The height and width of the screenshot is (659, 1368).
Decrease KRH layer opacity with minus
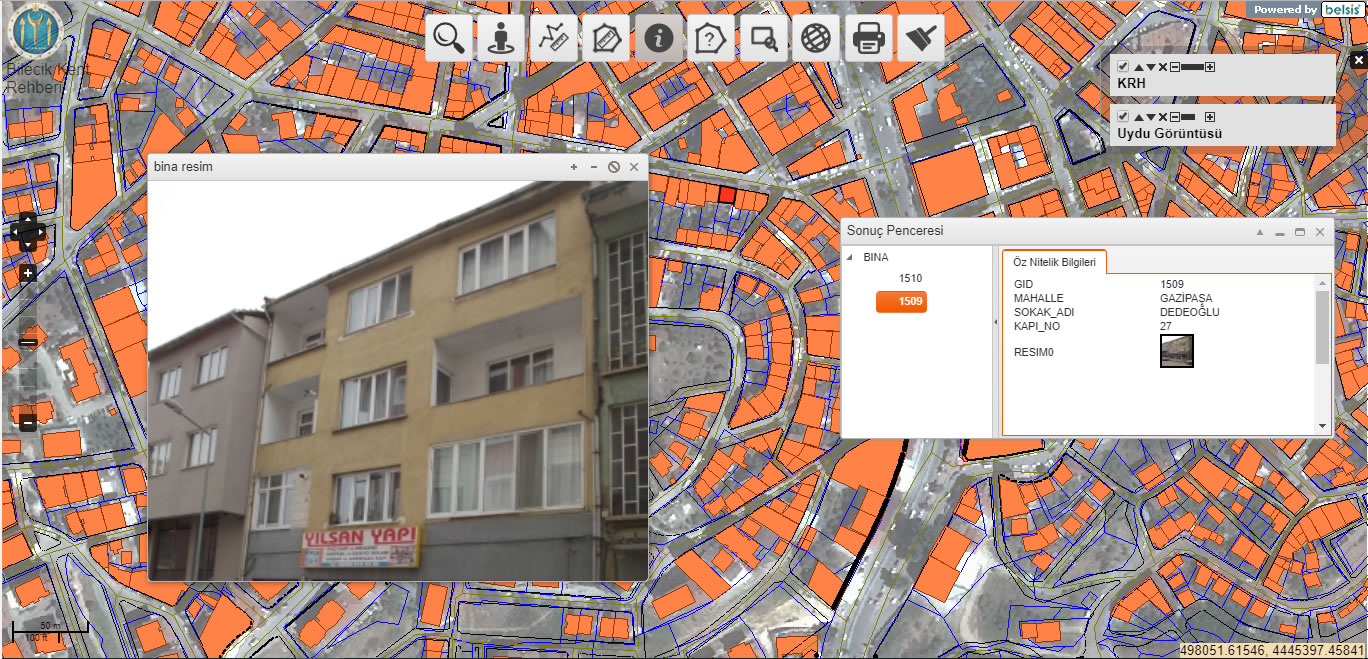1174,67
